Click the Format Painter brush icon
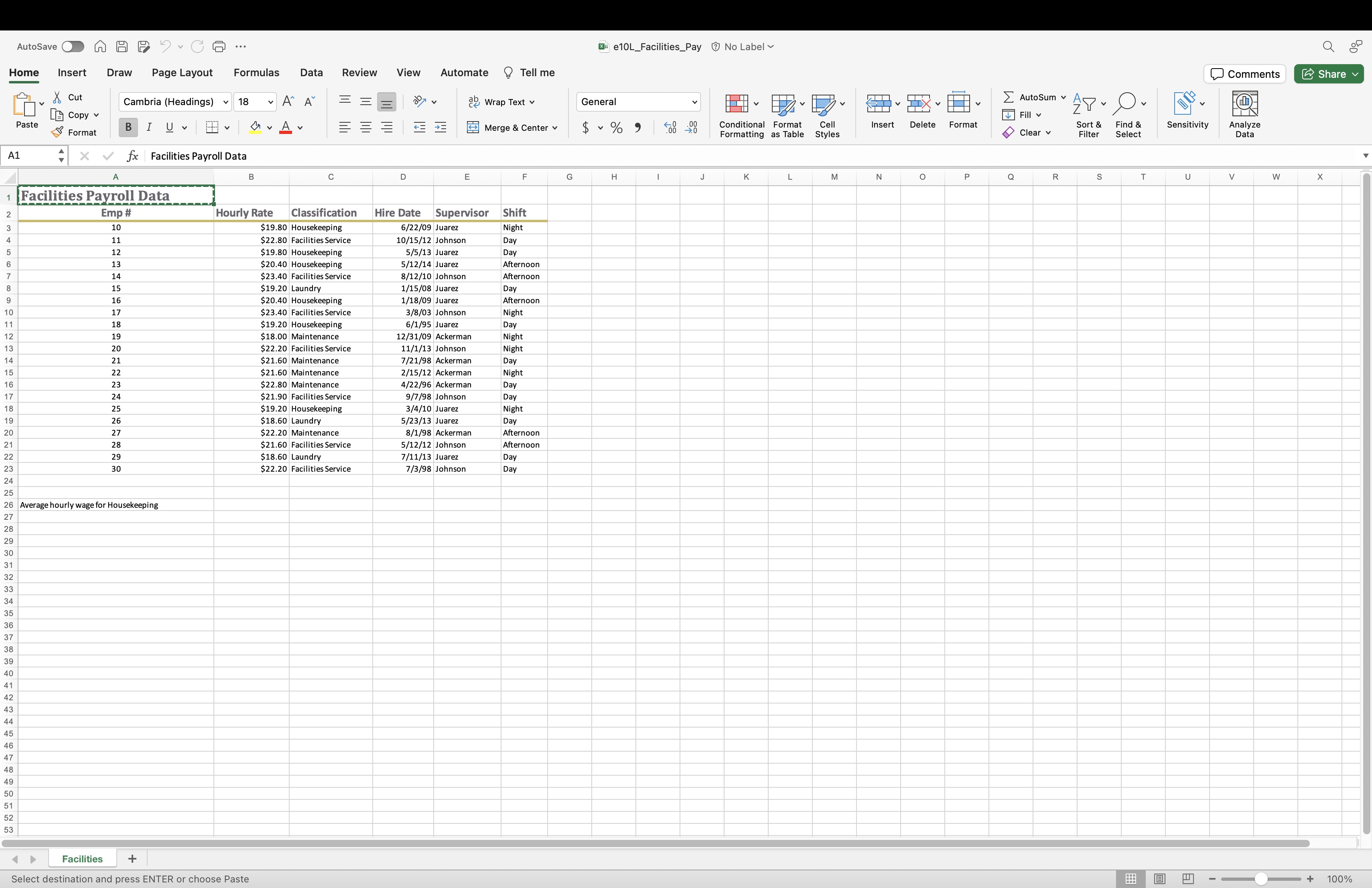 (x=57, y=132)
